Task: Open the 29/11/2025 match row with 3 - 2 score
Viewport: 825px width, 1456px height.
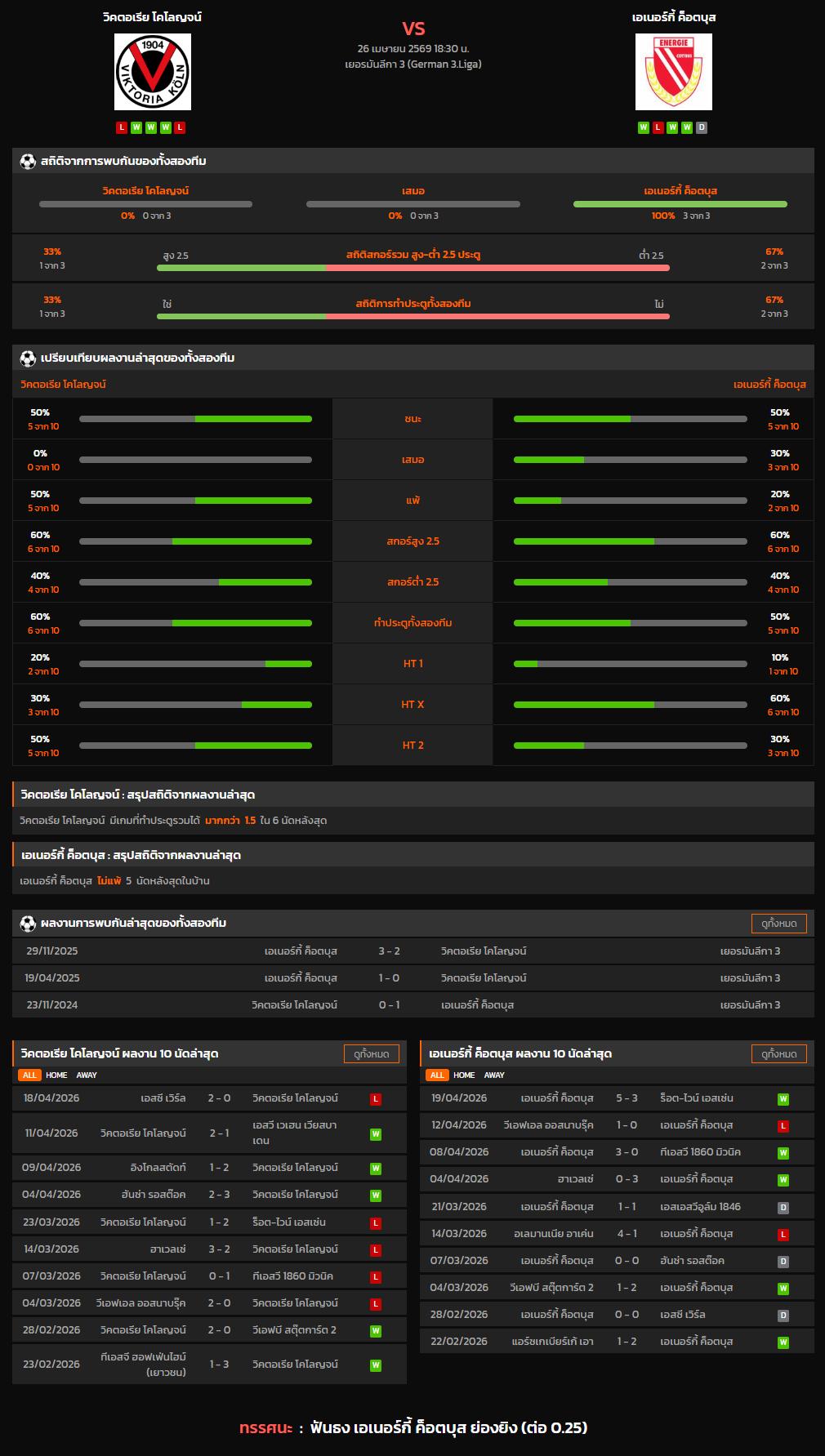Action: point(412,951)
